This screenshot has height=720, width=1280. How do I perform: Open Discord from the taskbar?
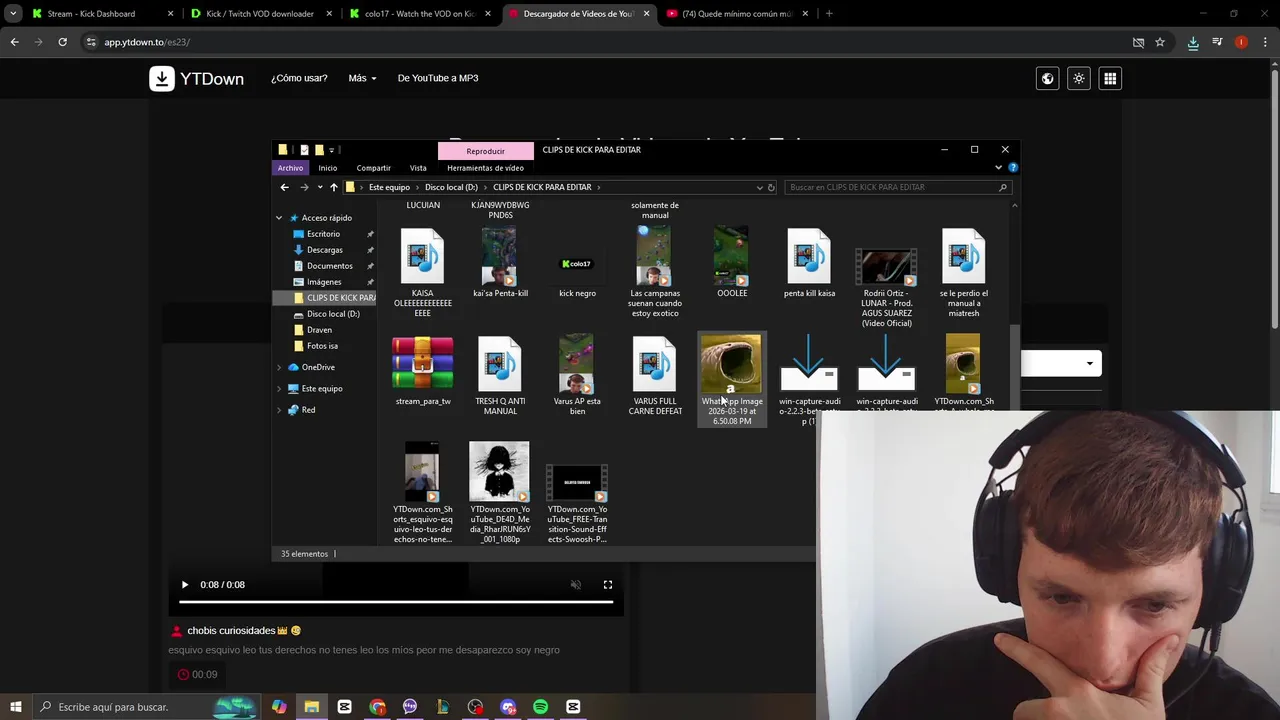click(x=508, y=707)
